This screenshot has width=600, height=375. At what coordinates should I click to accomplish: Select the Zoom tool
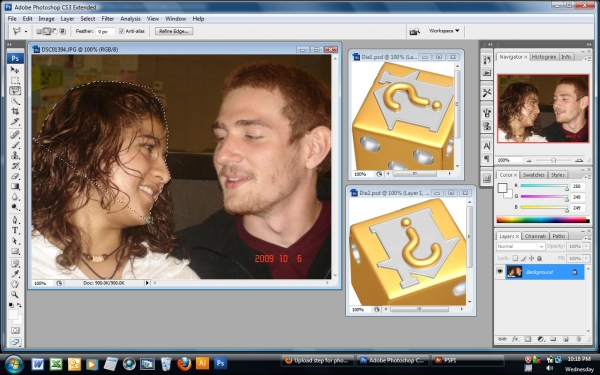[15, 295]
